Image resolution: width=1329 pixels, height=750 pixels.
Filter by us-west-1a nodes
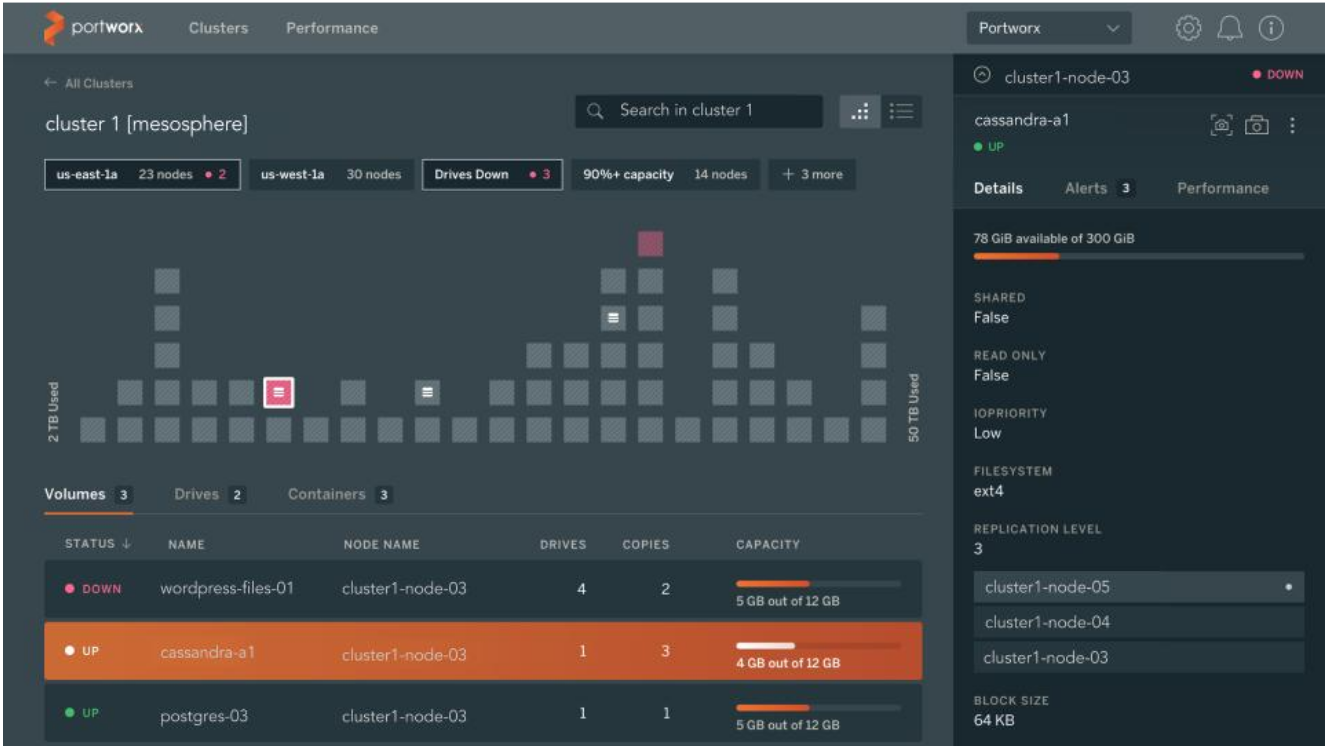coord(330,174)
